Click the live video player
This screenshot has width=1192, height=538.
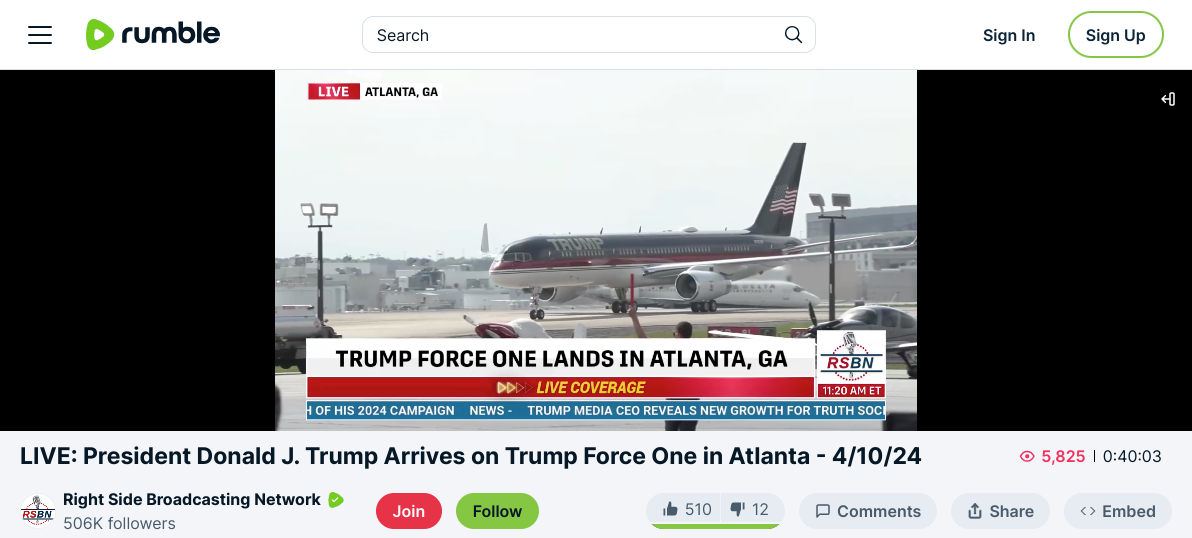pos(596,250)
